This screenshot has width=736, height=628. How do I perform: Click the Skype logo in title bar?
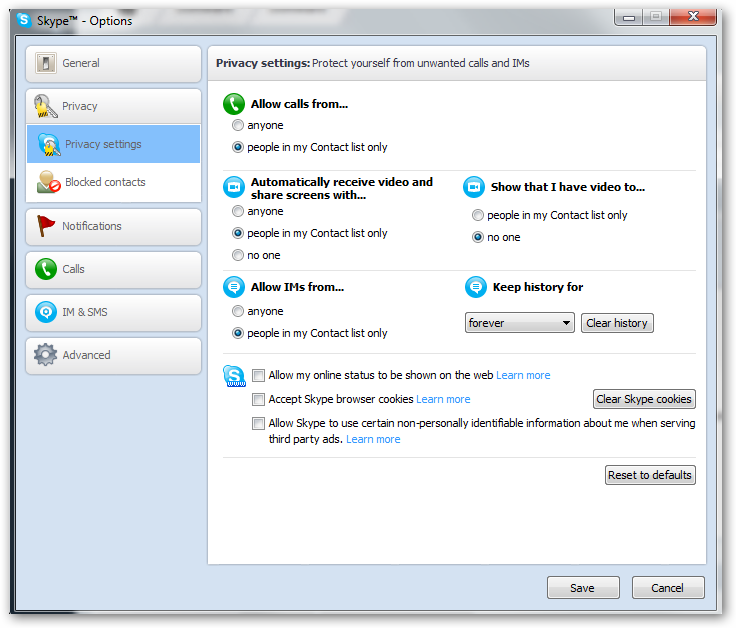23,20
